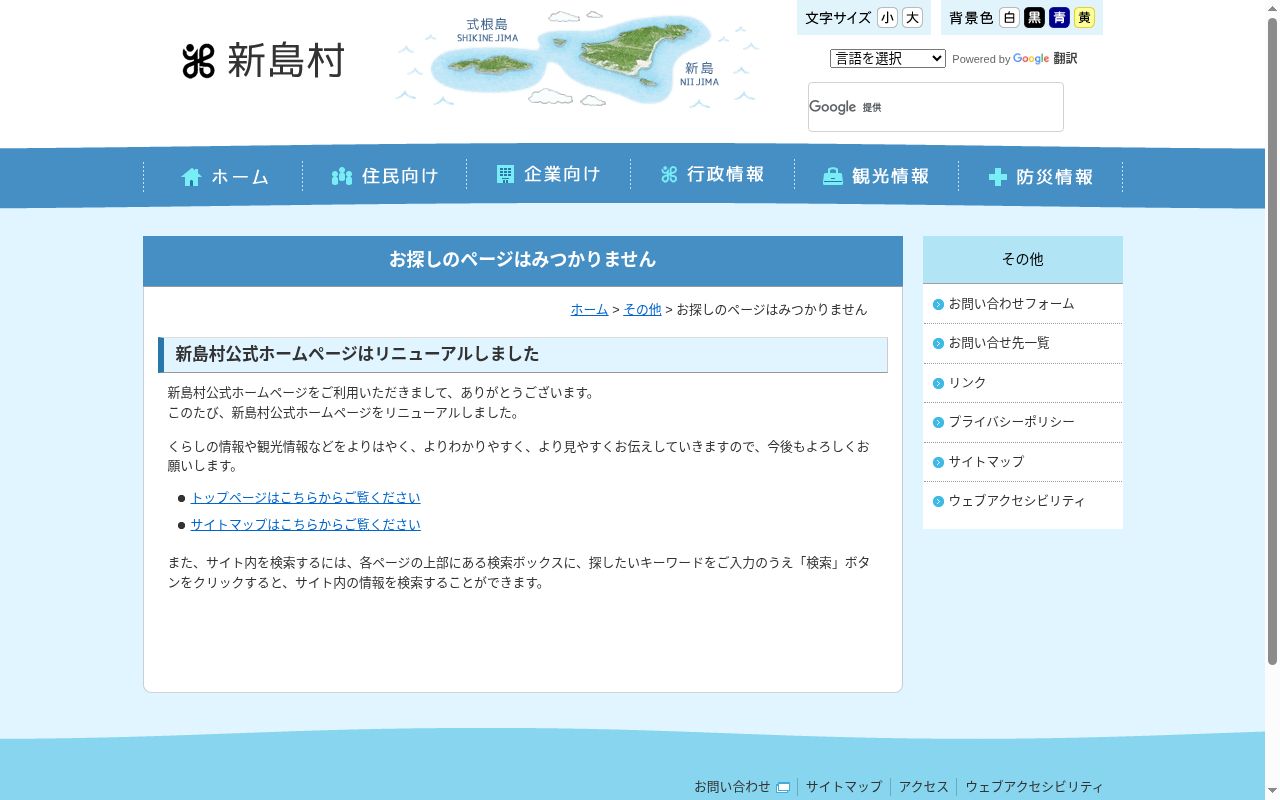Click the bullet icon beside プライバシーポリシー
Screen dimensions: 1280x800
pyautogui.click(x=938, y=422)
